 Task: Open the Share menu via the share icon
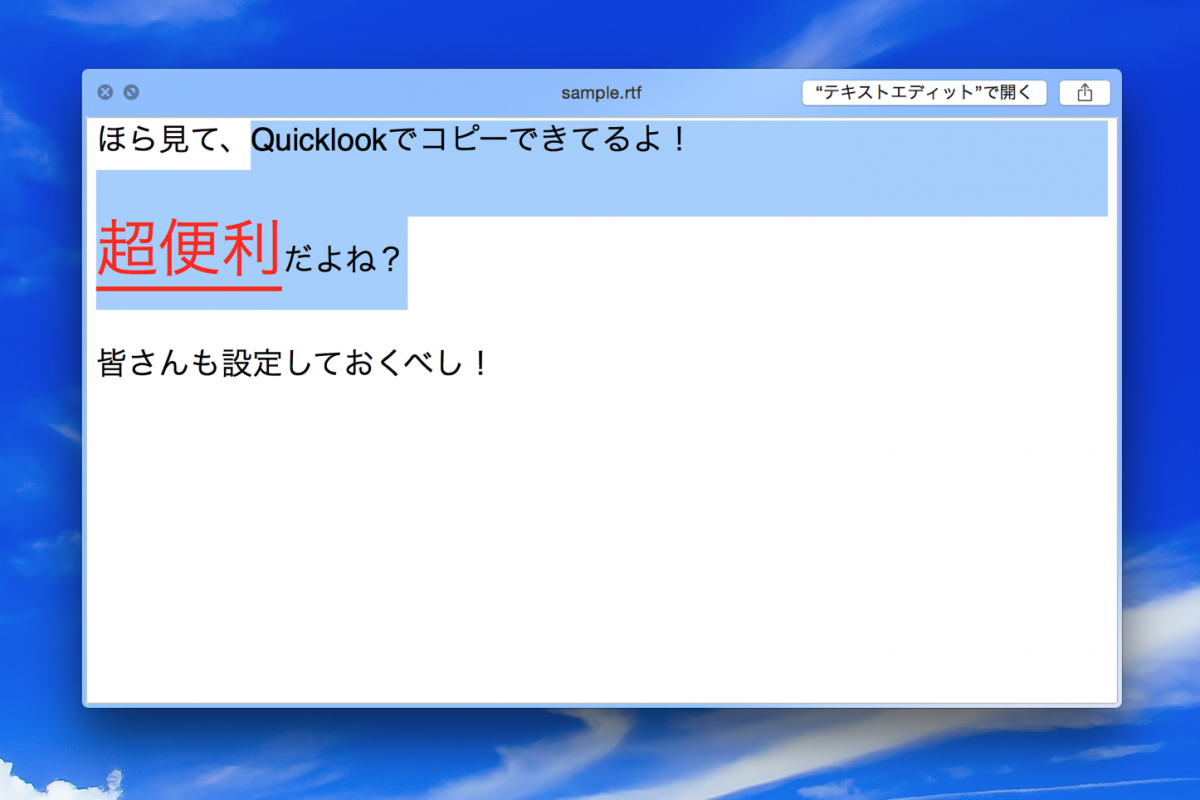point(1085,92)
